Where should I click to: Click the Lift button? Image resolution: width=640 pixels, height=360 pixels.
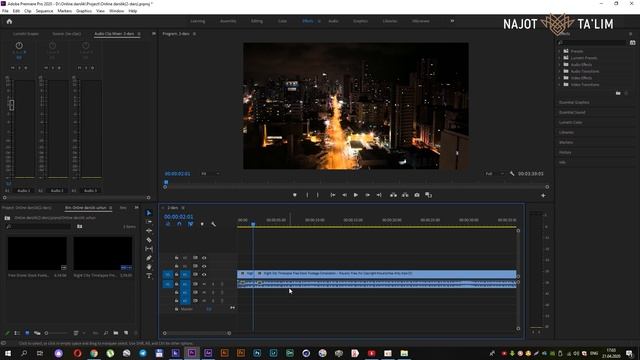coord(393,195)
